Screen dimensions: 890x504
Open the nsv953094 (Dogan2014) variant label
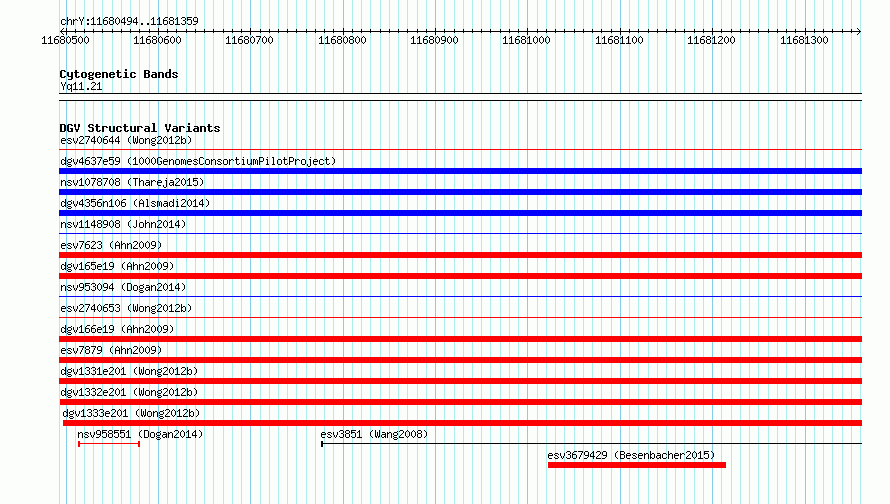pyautogui.click(x=123, y=287)
